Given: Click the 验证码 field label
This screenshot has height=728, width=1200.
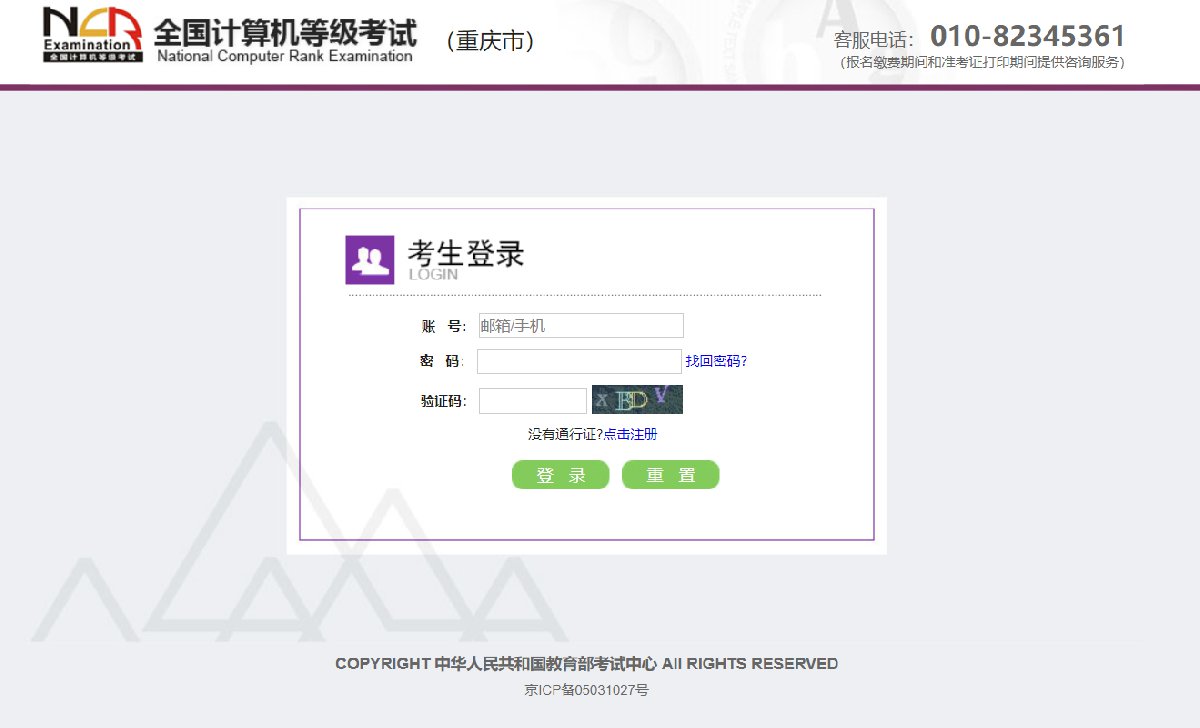Looking at the screenshot, I should [442, 402].
